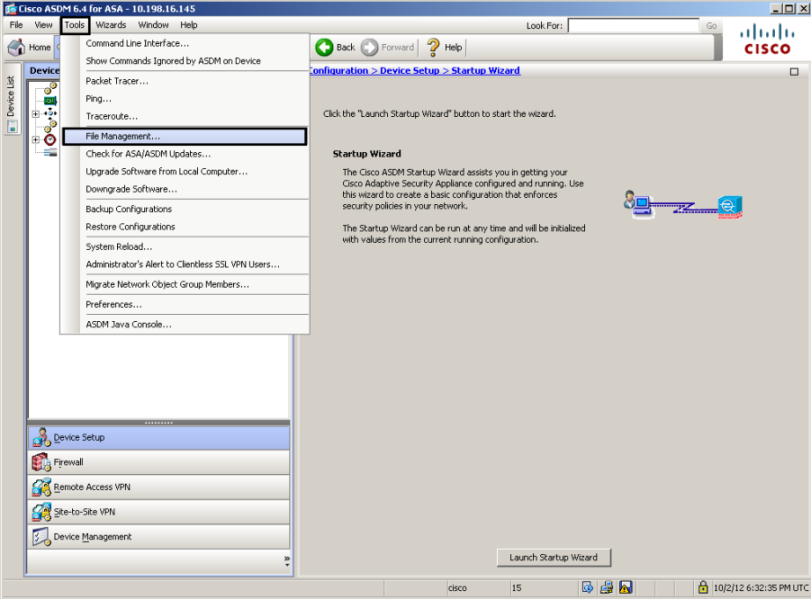Switch to the Firewall navigation button
The image size is (811, 599).
tap(159, 462)
